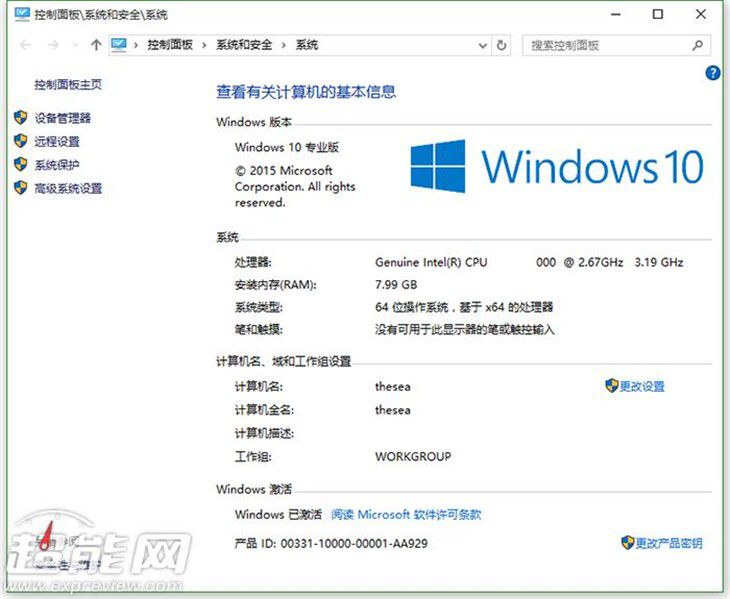Screen dimensions: 730x599
Task: Expand the chevron after 控制面板 in the address bar
Action: coord(204,45)
